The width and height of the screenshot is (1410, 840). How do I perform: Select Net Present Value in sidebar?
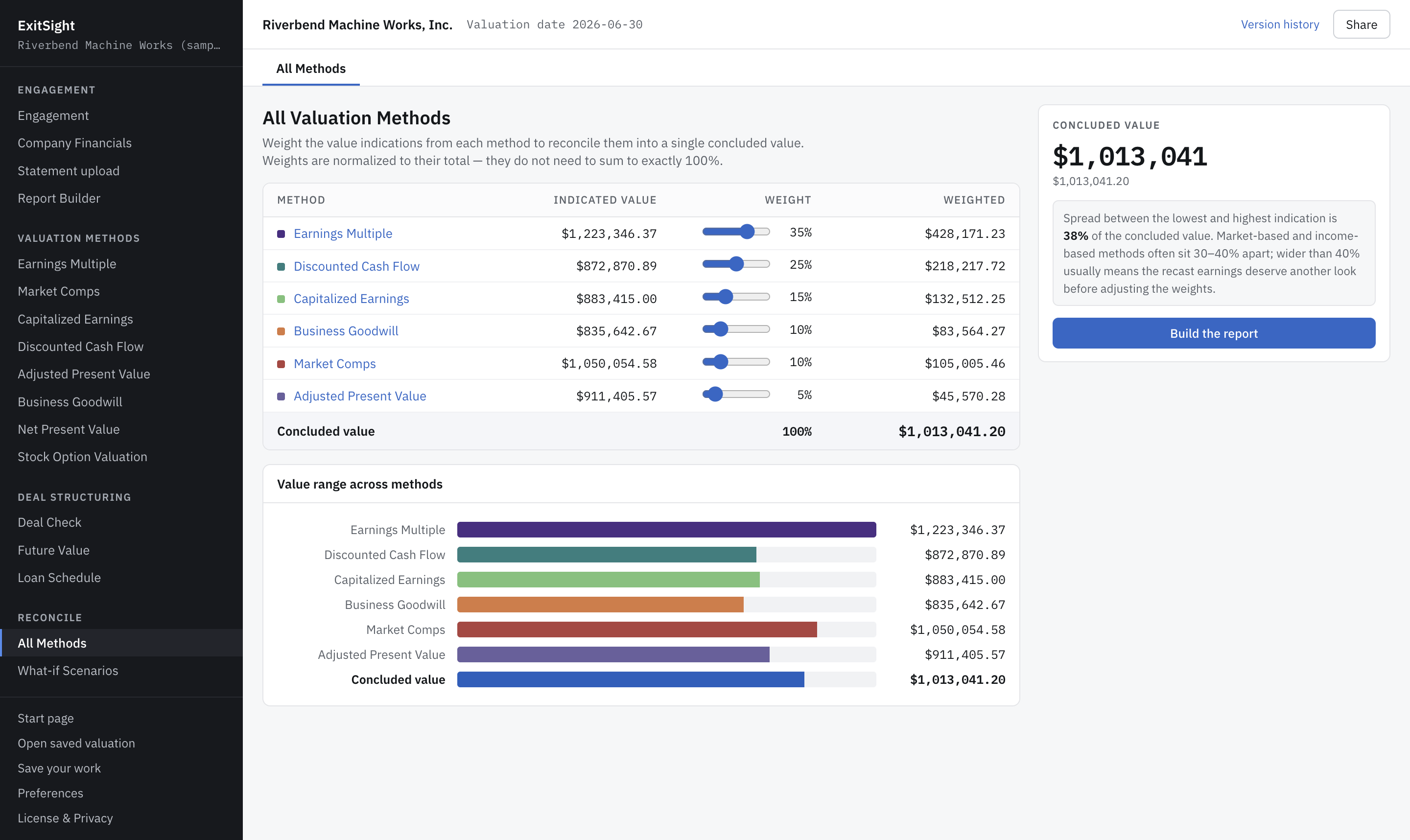[x=121, y=429]
